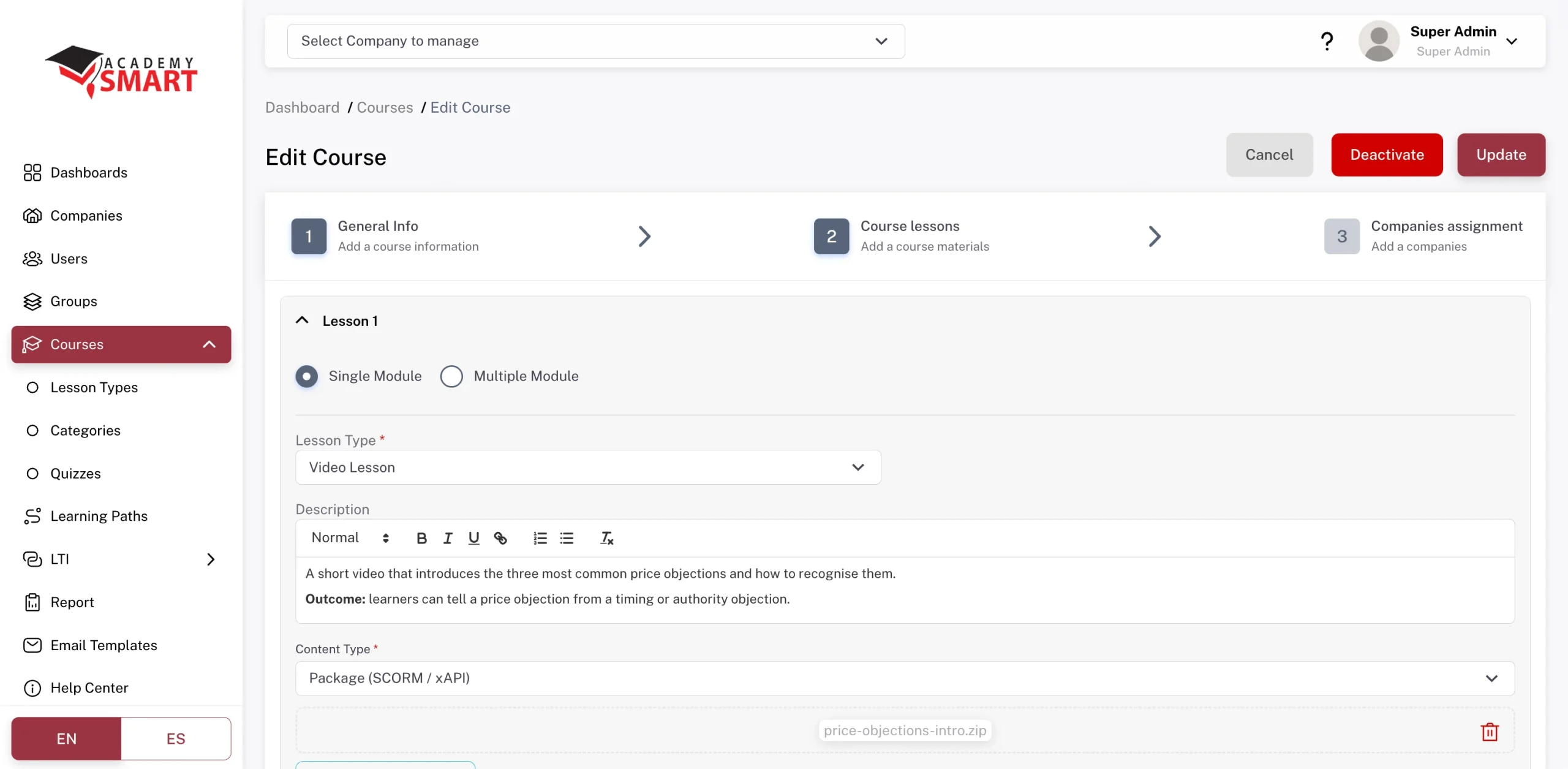Viewport: 1568px width, 769px height.
Task: Go to step 2 Course lessons
Action: click(x=901, y=237)
